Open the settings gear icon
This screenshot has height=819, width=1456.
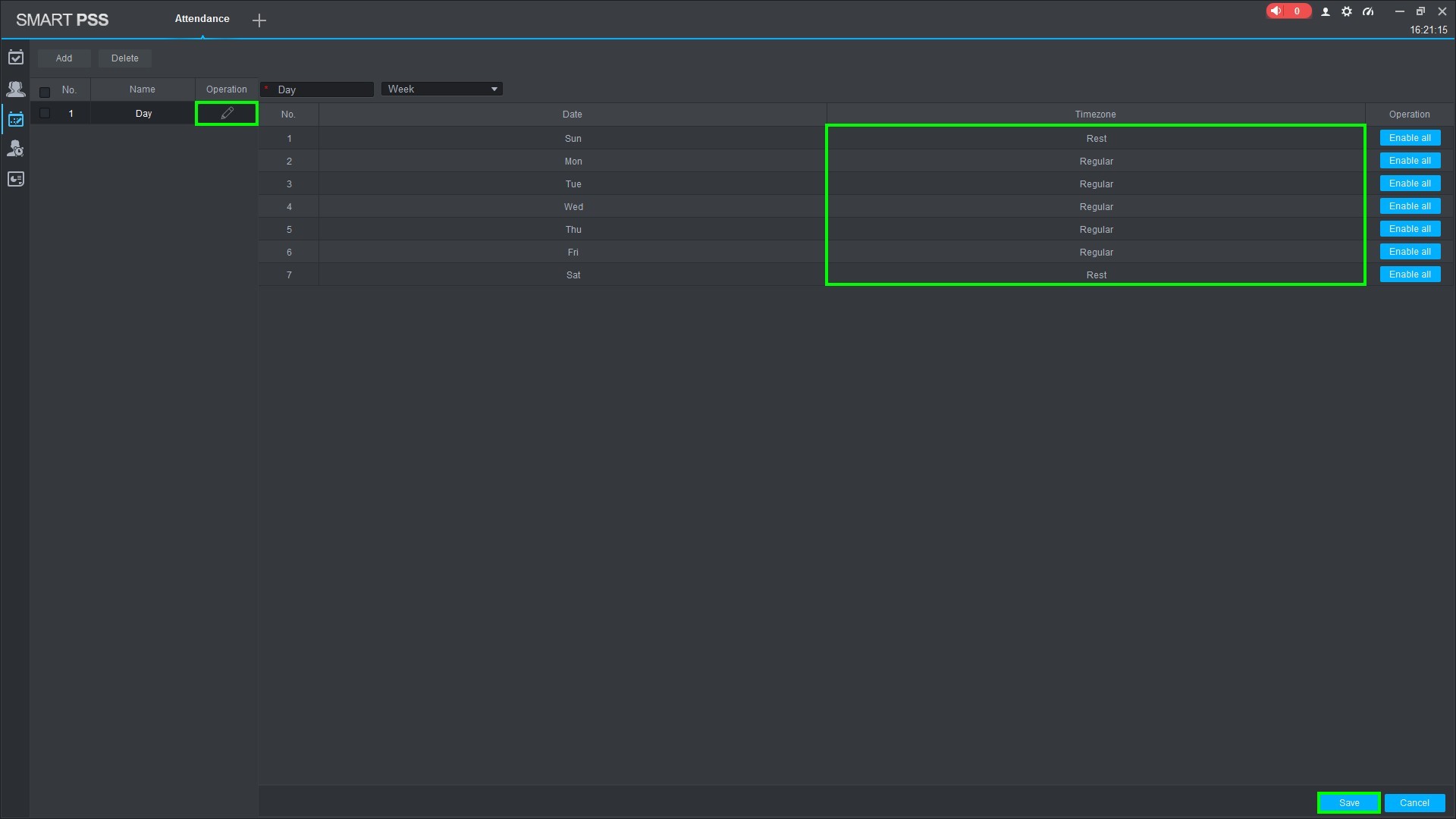(x=1347, y=11)
